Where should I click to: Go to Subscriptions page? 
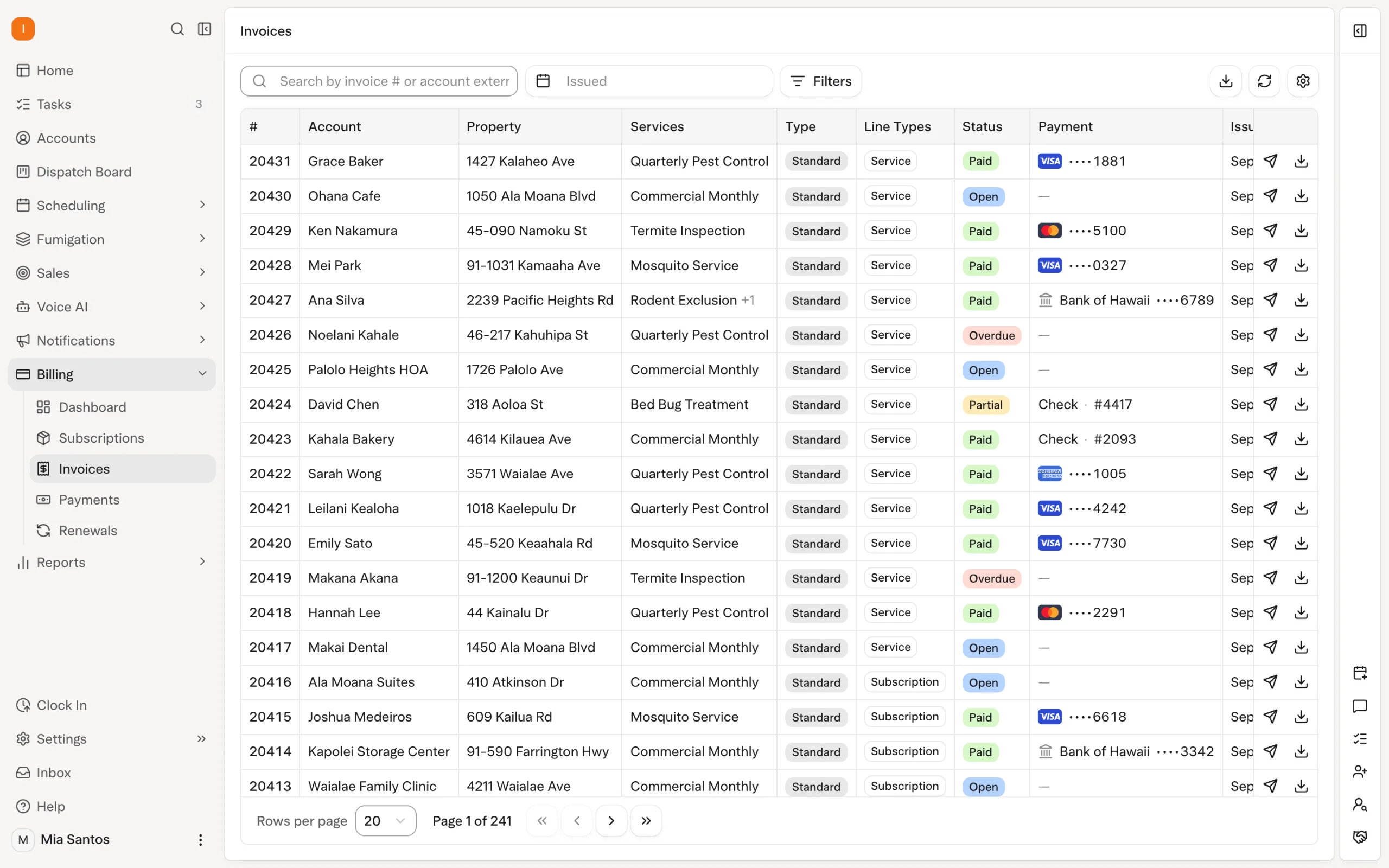point(123,438)
